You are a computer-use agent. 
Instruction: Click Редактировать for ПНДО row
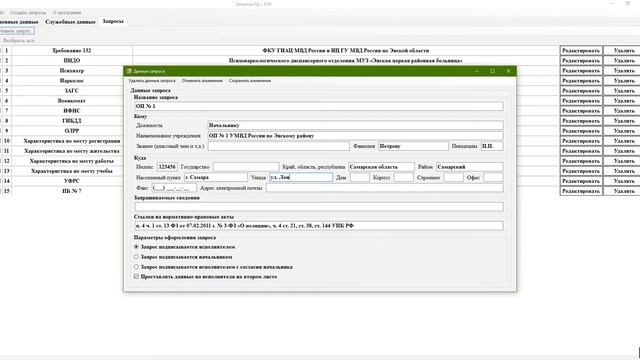tap(581, 60)
